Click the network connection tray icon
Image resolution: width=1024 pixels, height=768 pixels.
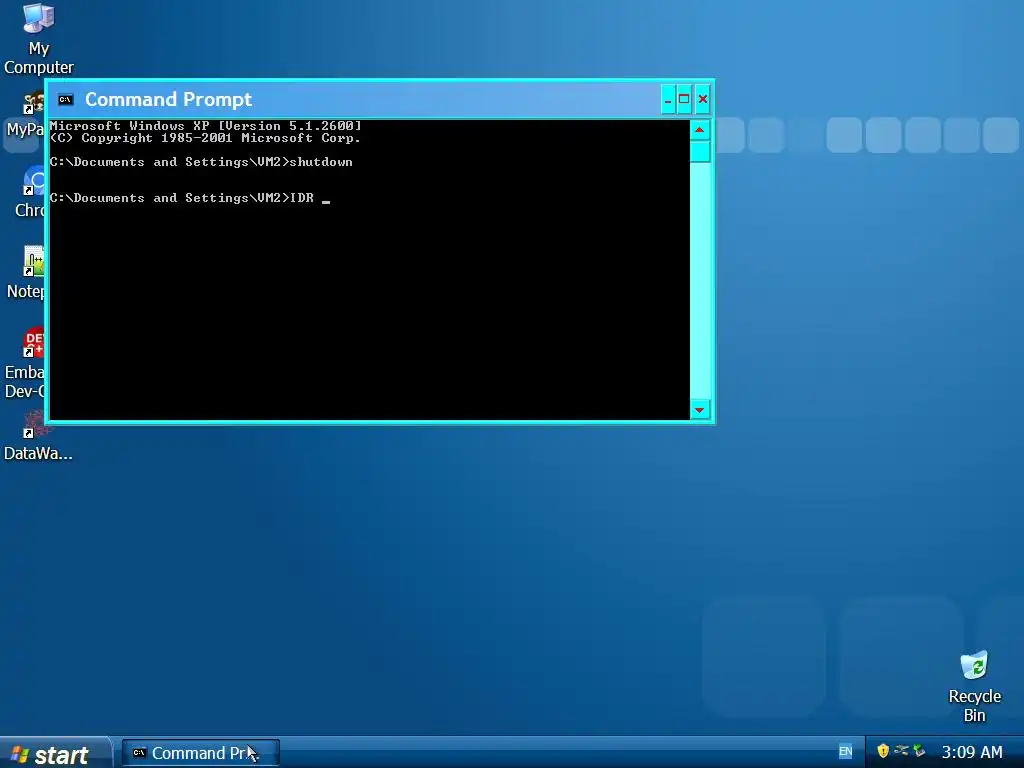(x=901, y=751)
